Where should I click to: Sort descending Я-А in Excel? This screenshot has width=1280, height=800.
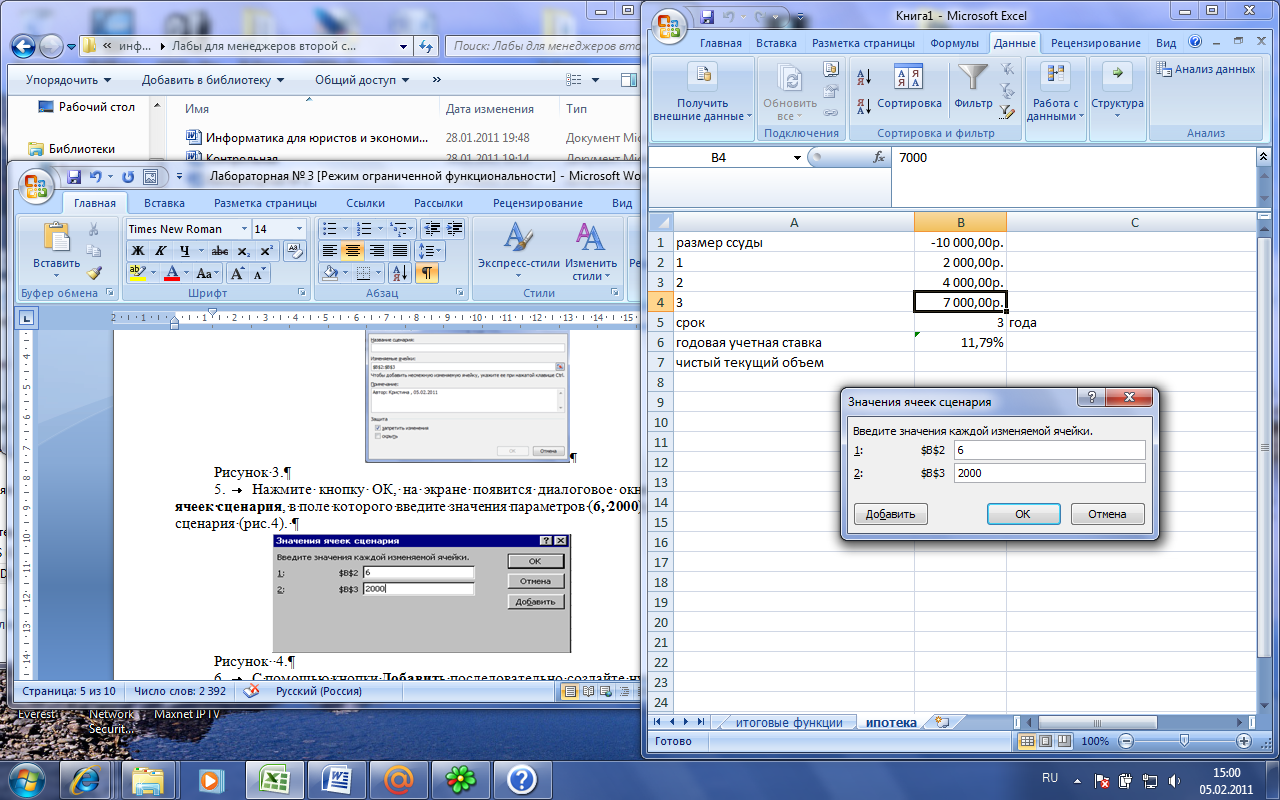pos(865,105)
